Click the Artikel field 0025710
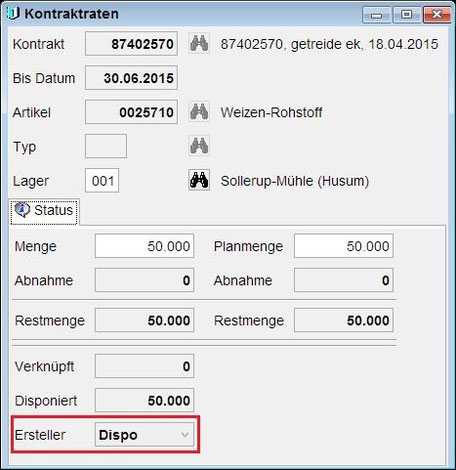Viewport: 456px width, 470px height. tap(131, 112)
